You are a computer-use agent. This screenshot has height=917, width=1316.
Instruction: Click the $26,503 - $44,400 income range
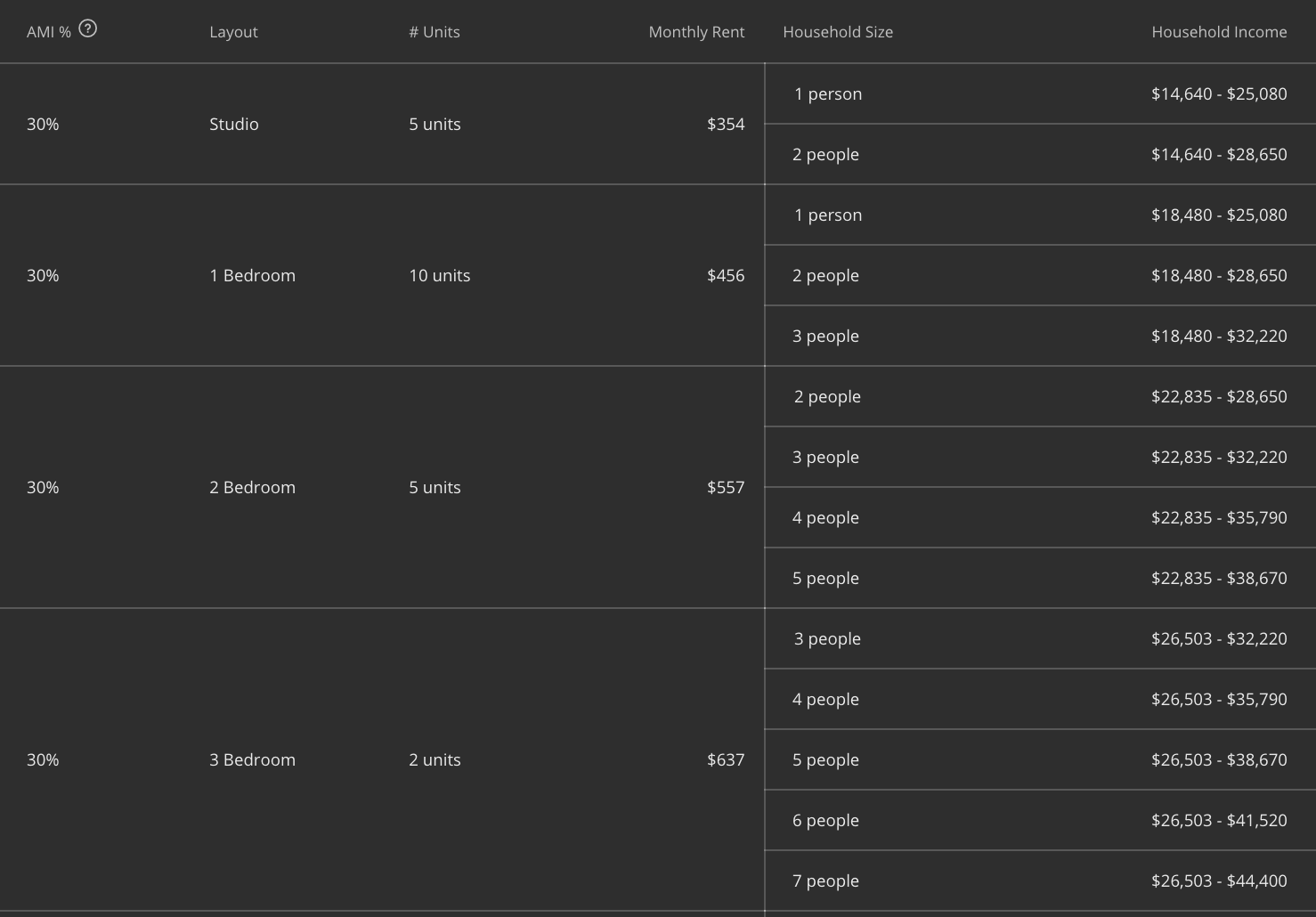pyautogui.click(x=1219, y=881)
